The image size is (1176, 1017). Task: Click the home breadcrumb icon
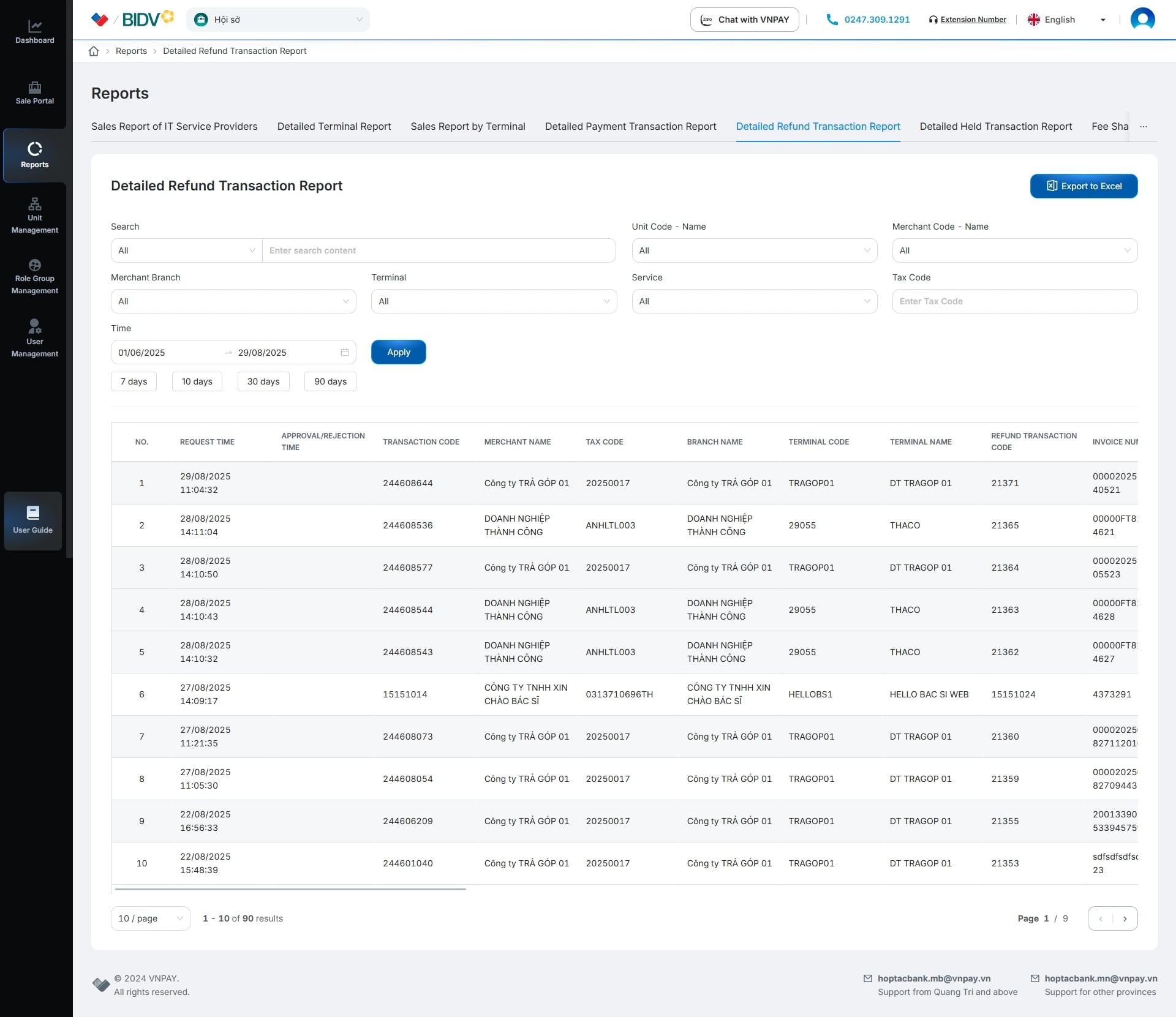(94, 51)
